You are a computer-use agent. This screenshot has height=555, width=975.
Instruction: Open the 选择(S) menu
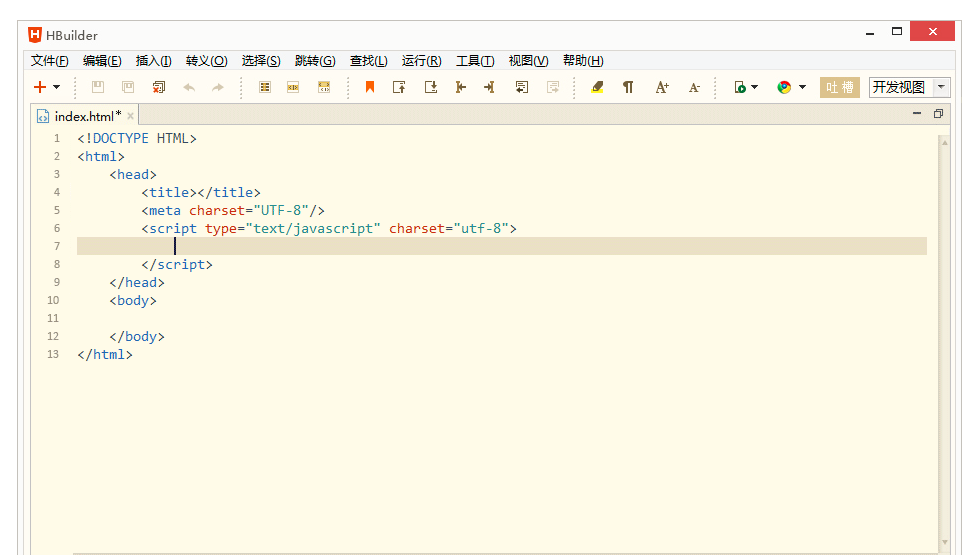[261, 61]
